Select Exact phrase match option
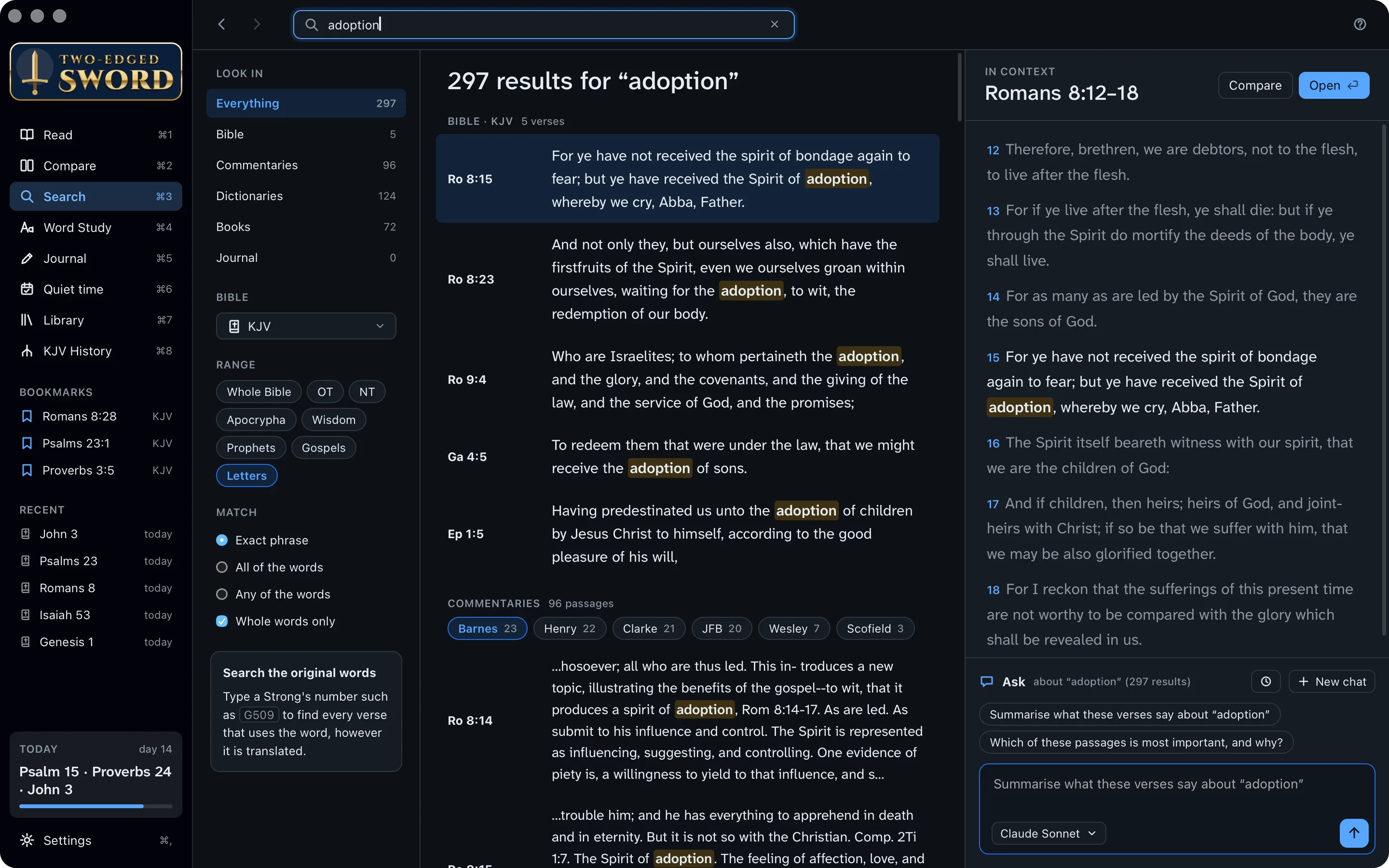The width and height of the screenshot is (1389, 868). (x=262, y=540)
